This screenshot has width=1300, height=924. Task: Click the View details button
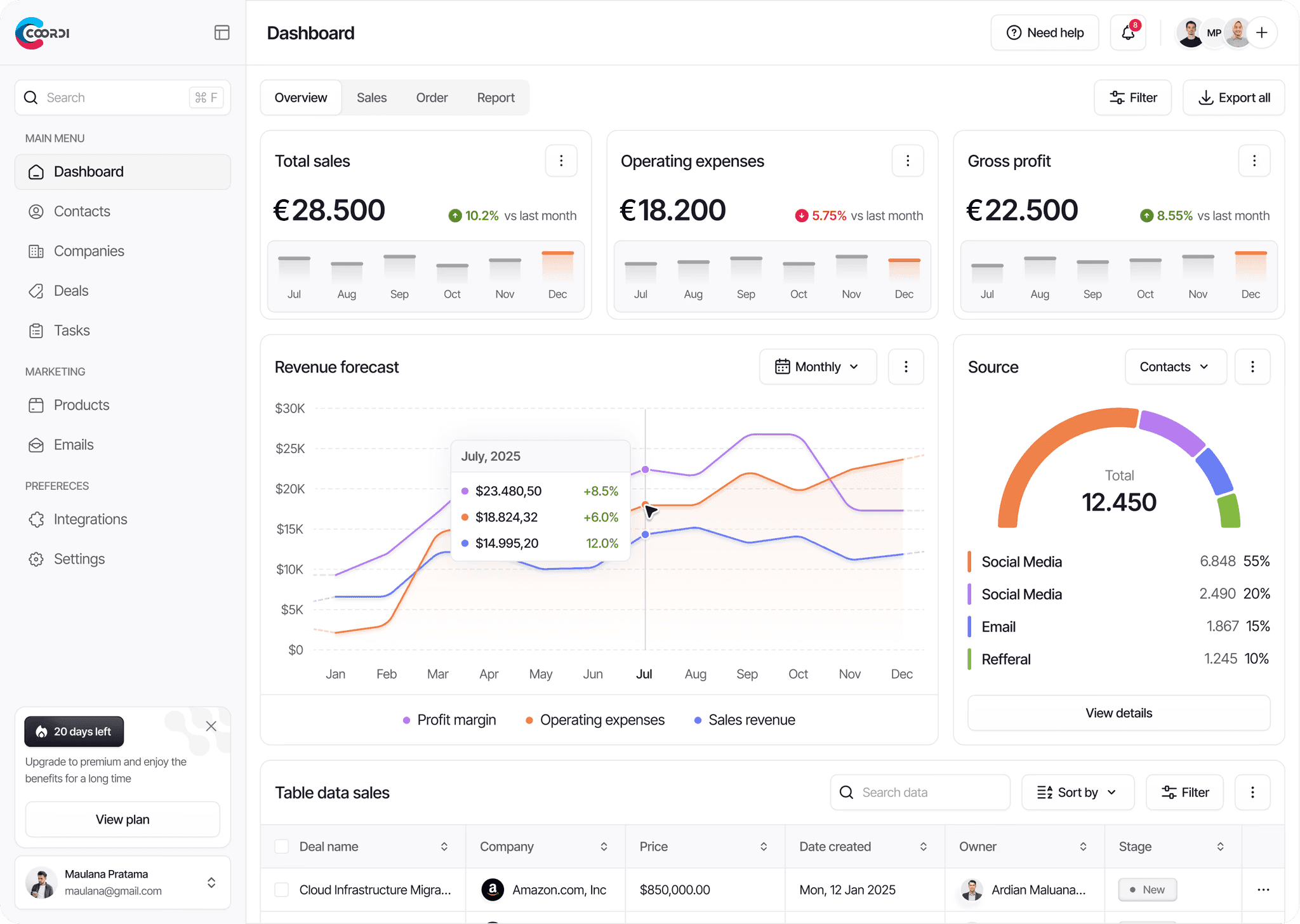(x=1118, y=713)
